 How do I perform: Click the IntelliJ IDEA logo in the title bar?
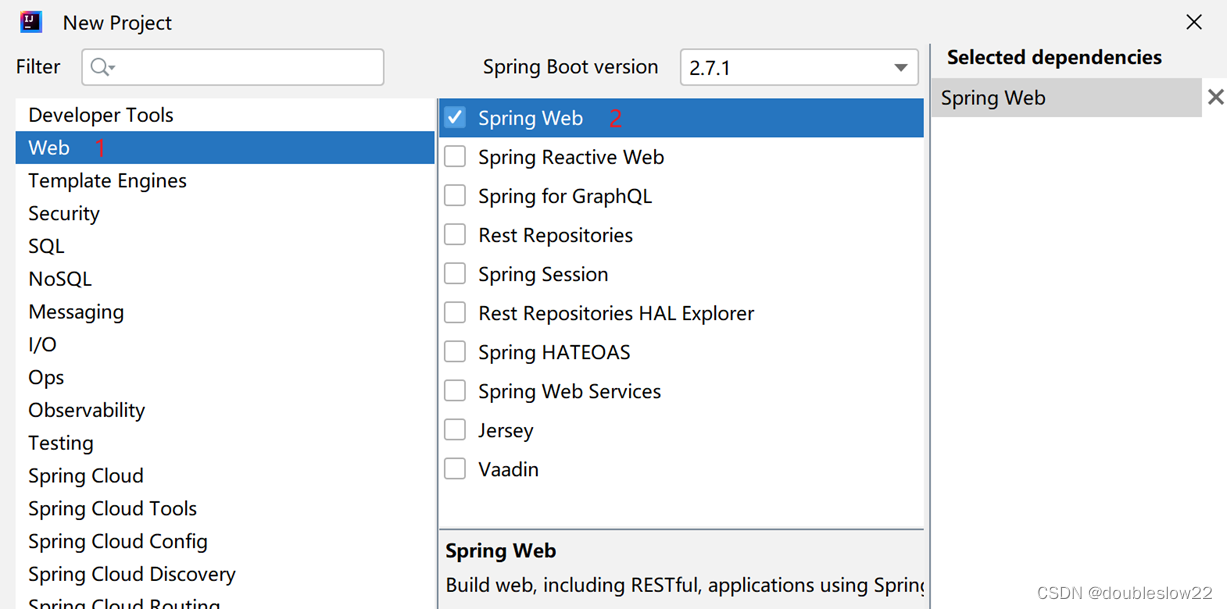pos(30,21)
